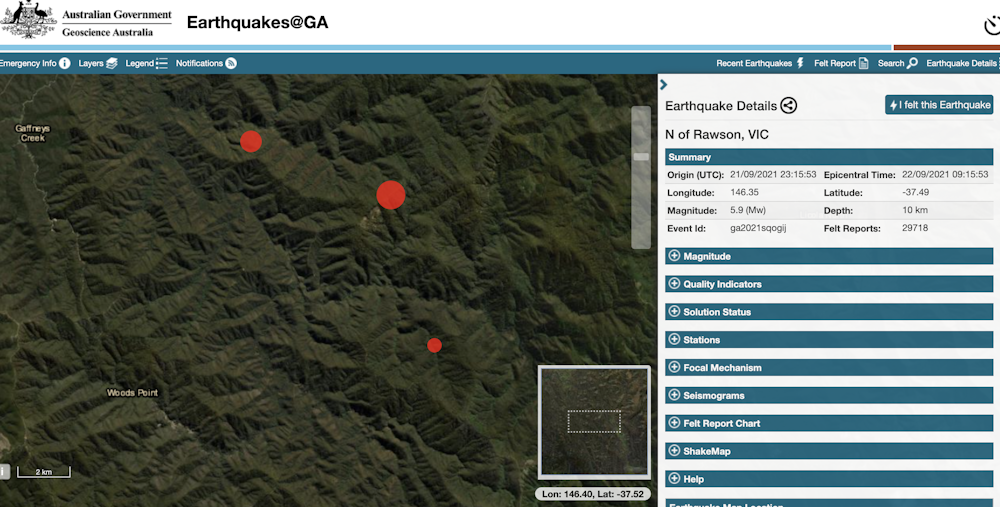
Task: Click the Emergency Info icon
Action: (65, 63)
